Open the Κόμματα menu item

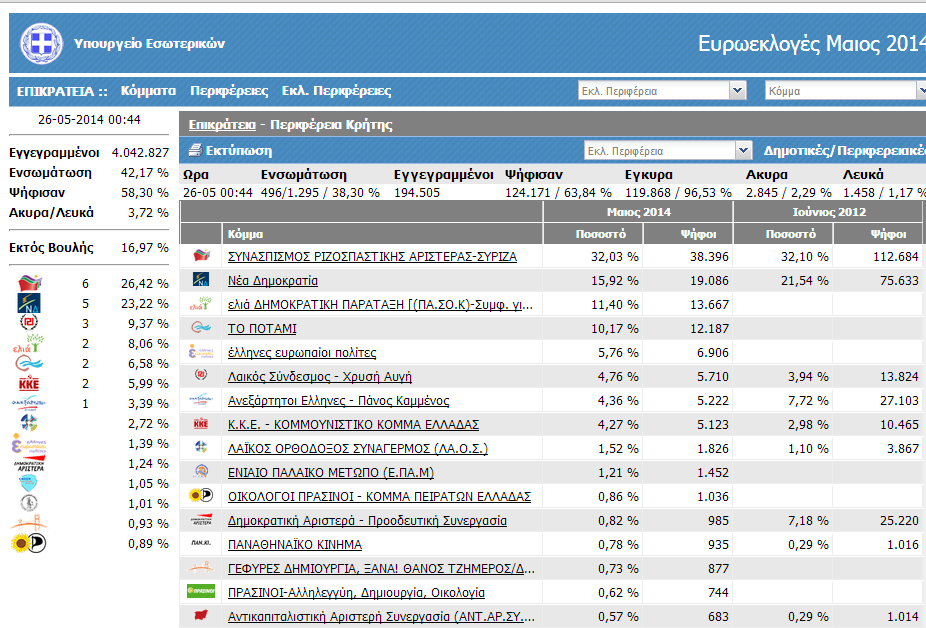tap(148, 91)
